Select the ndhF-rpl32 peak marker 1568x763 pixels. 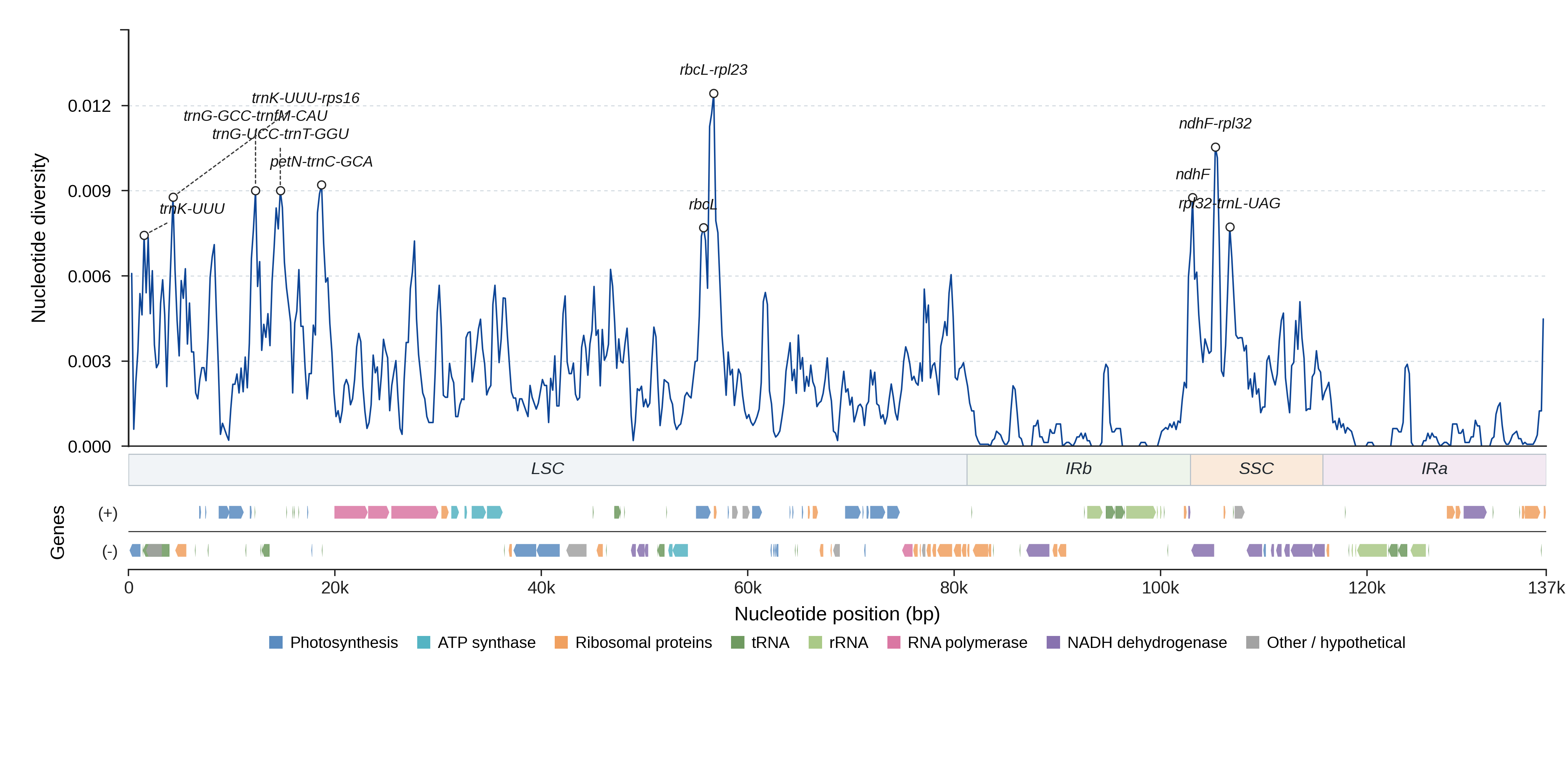tap(1215, 147)
